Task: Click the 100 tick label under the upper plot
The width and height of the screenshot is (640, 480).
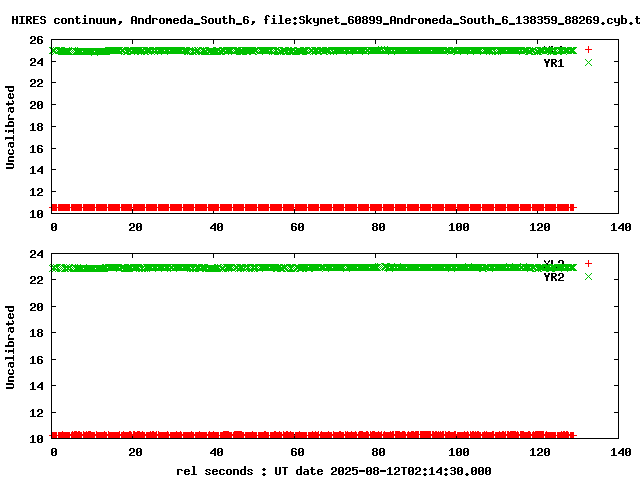Action: click(459, 227)
